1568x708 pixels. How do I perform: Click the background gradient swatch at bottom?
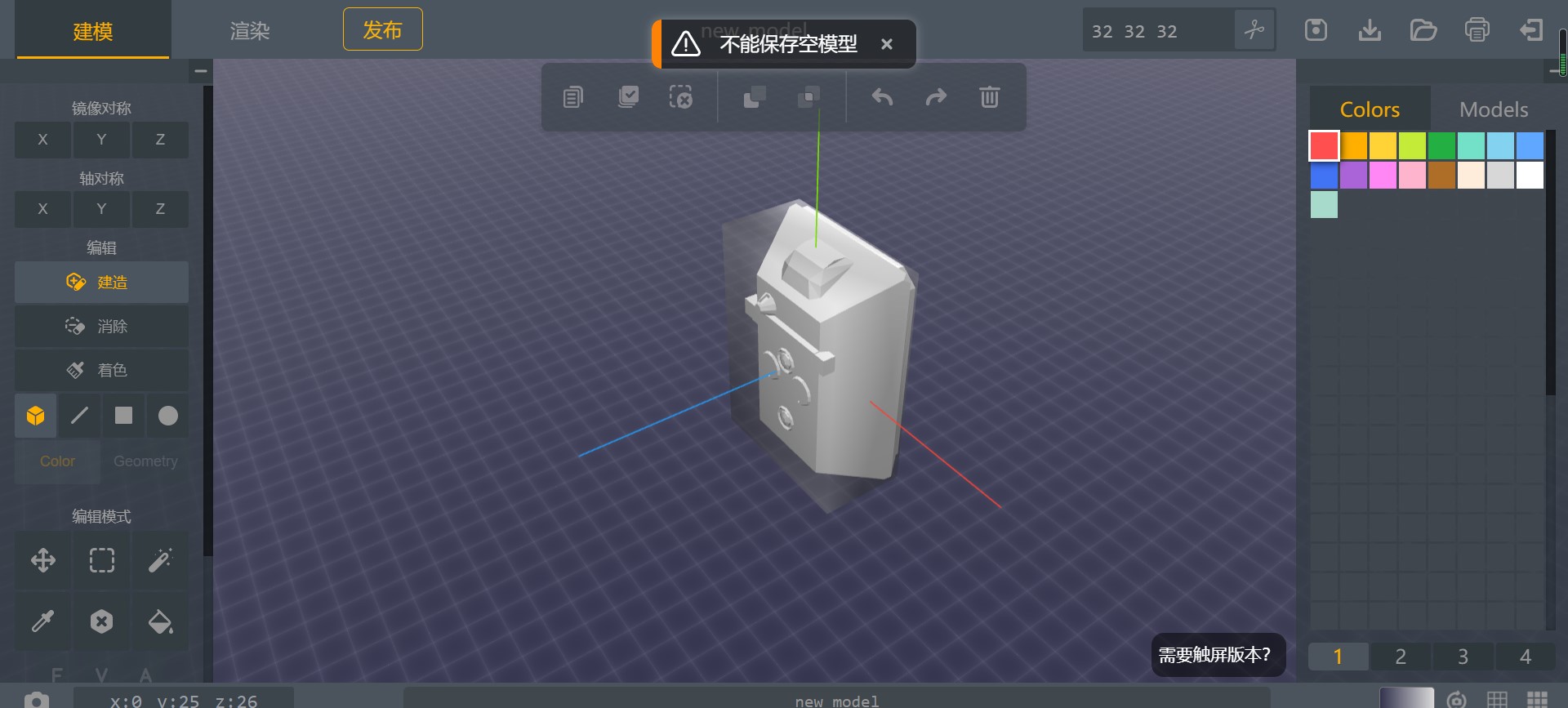pyautogui.click(x=1406, y=698)
